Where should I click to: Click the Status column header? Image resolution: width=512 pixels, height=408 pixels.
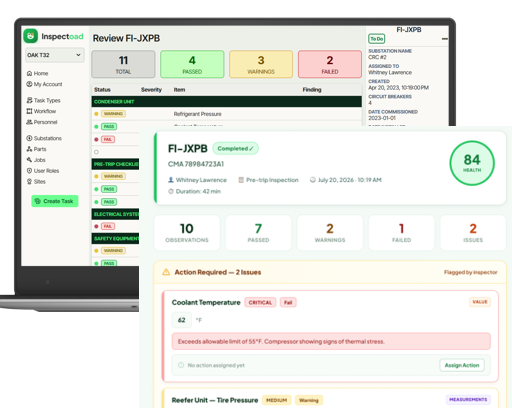(102, 90)
